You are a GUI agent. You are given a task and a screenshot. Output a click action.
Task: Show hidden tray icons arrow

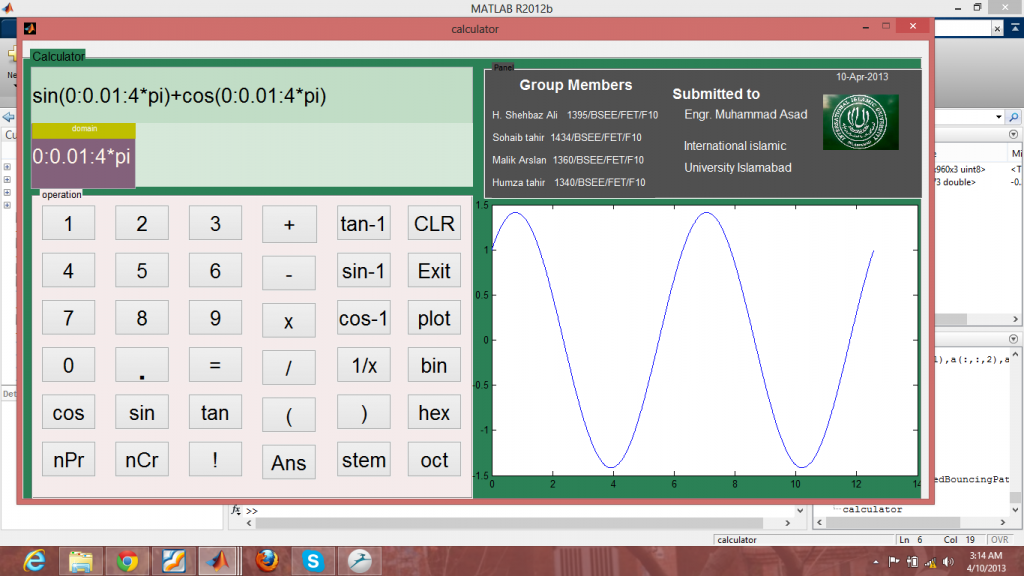click(876, 562)
